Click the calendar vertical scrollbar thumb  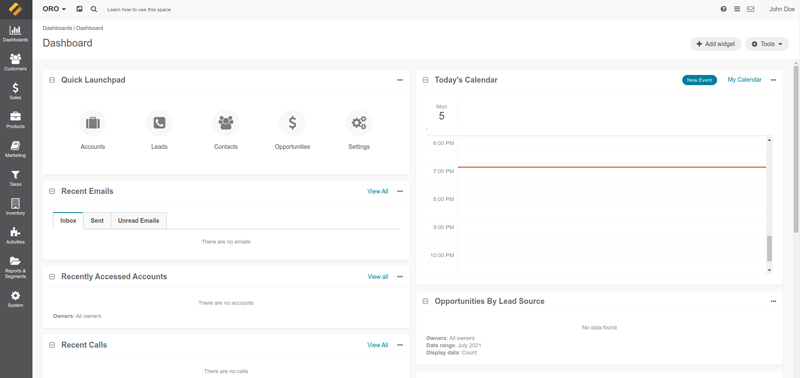769,248
